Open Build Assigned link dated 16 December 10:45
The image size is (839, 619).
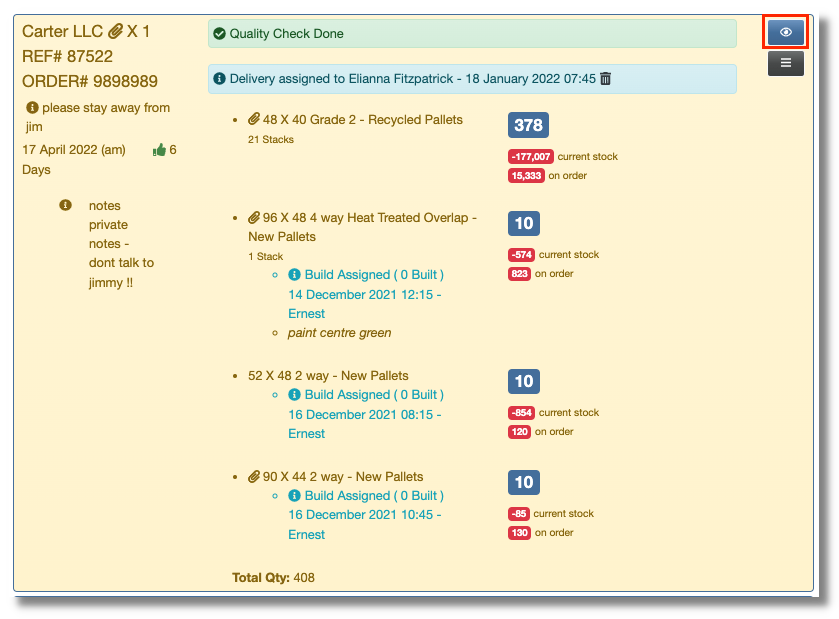tap(366, 515)
